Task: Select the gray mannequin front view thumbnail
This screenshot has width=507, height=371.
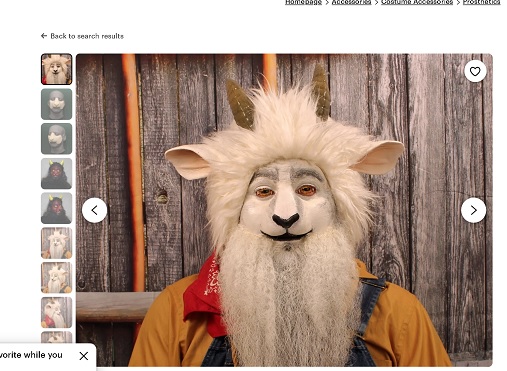Action: pos(57,104)
